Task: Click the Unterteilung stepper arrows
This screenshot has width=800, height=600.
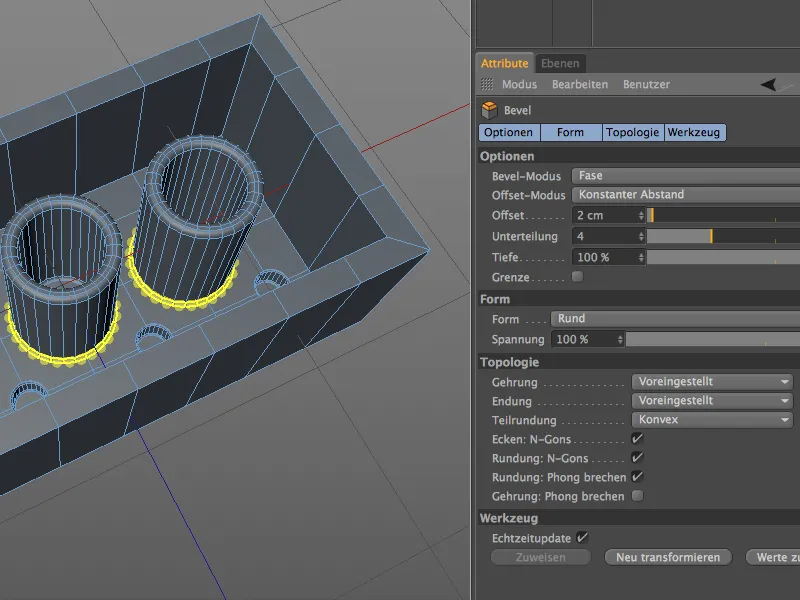Action: pos(641,236)
